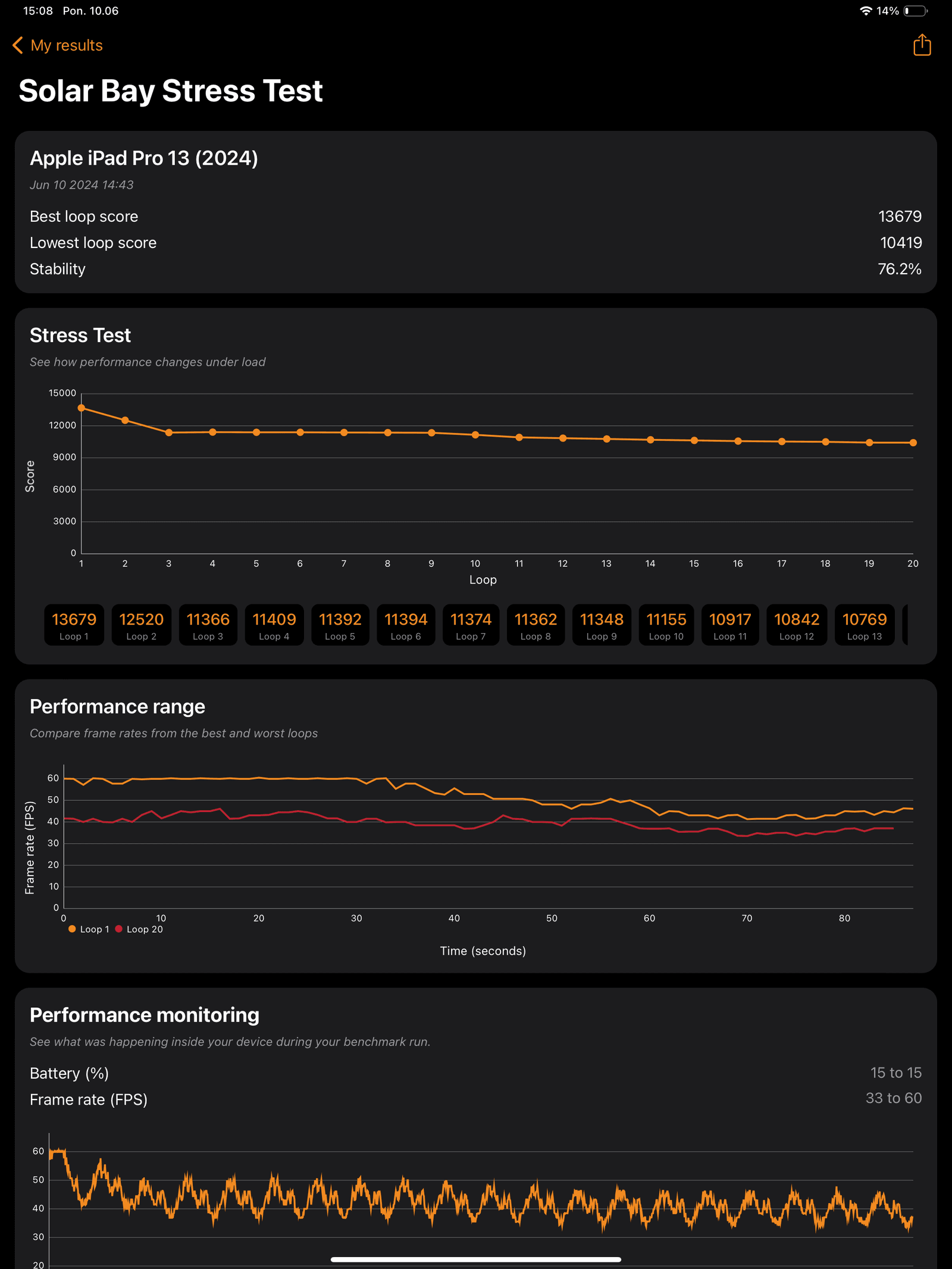Select the Loop 13 score card 10769

click(865, 625)
